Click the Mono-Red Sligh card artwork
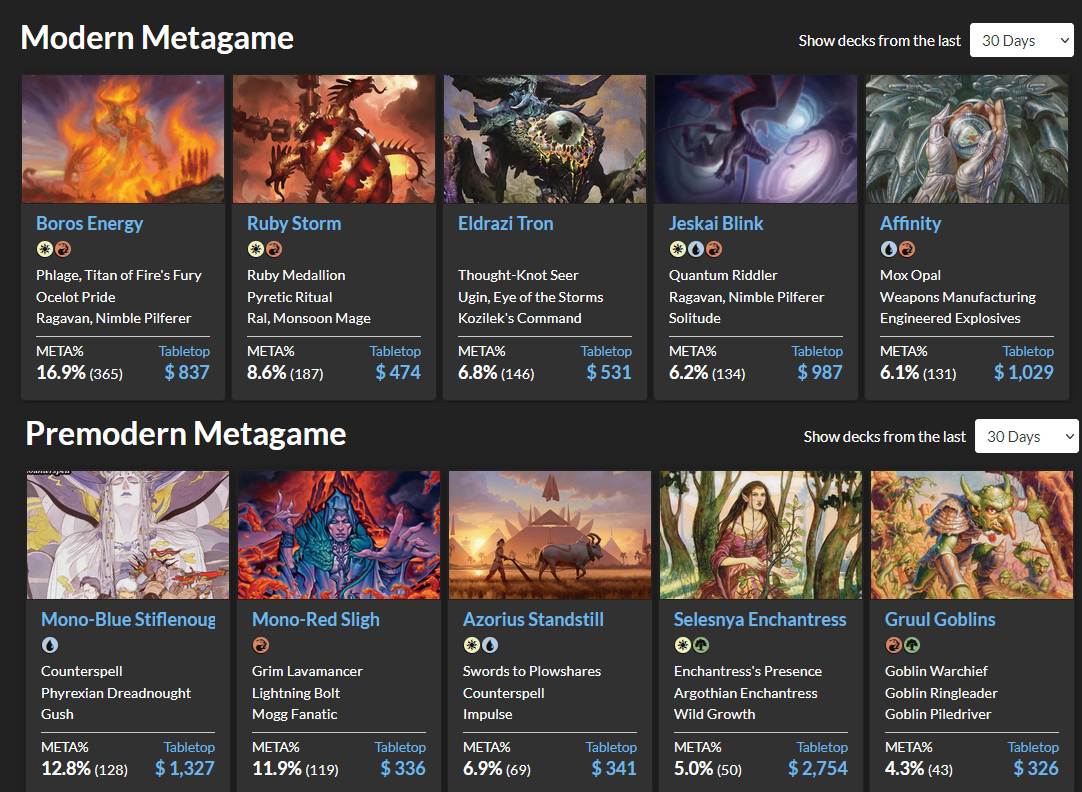 (339, 535)
